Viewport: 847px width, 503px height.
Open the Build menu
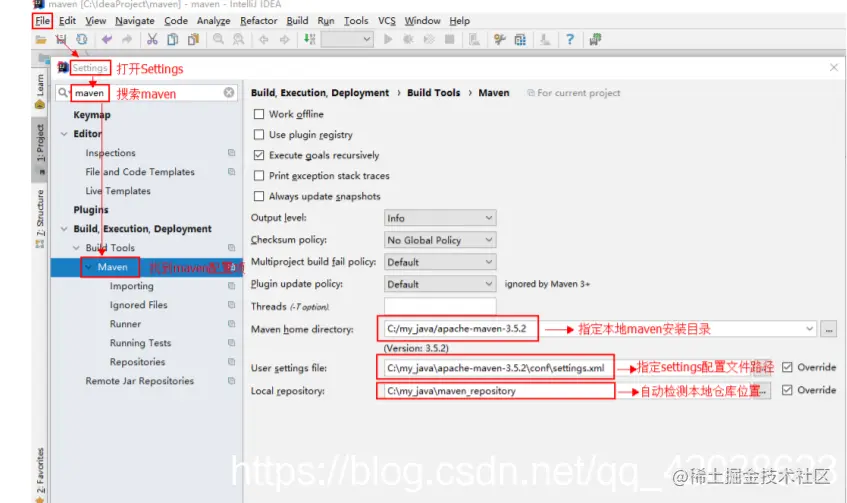(x=297, y=21)
